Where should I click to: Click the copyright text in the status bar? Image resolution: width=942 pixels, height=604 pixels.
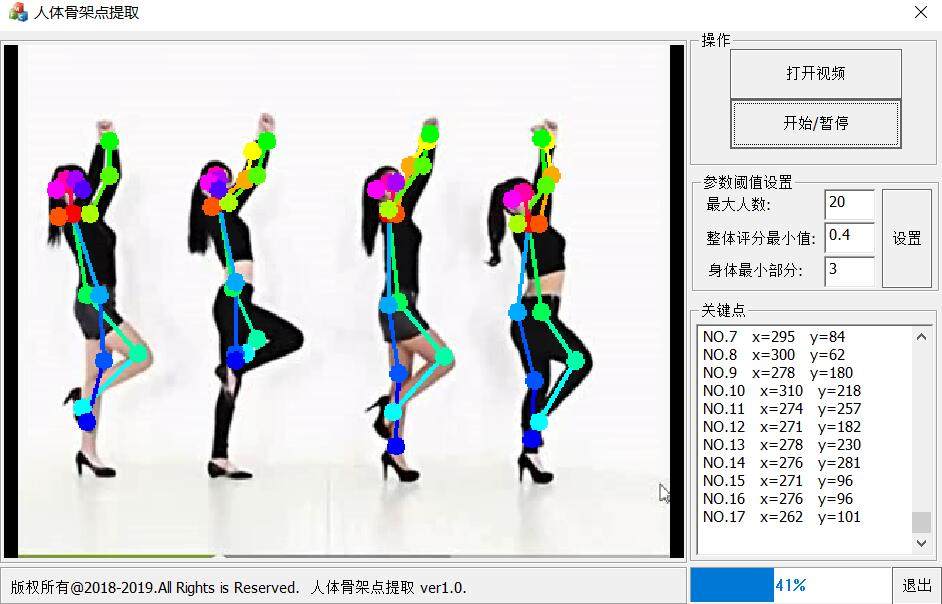(x=239, y=588)
